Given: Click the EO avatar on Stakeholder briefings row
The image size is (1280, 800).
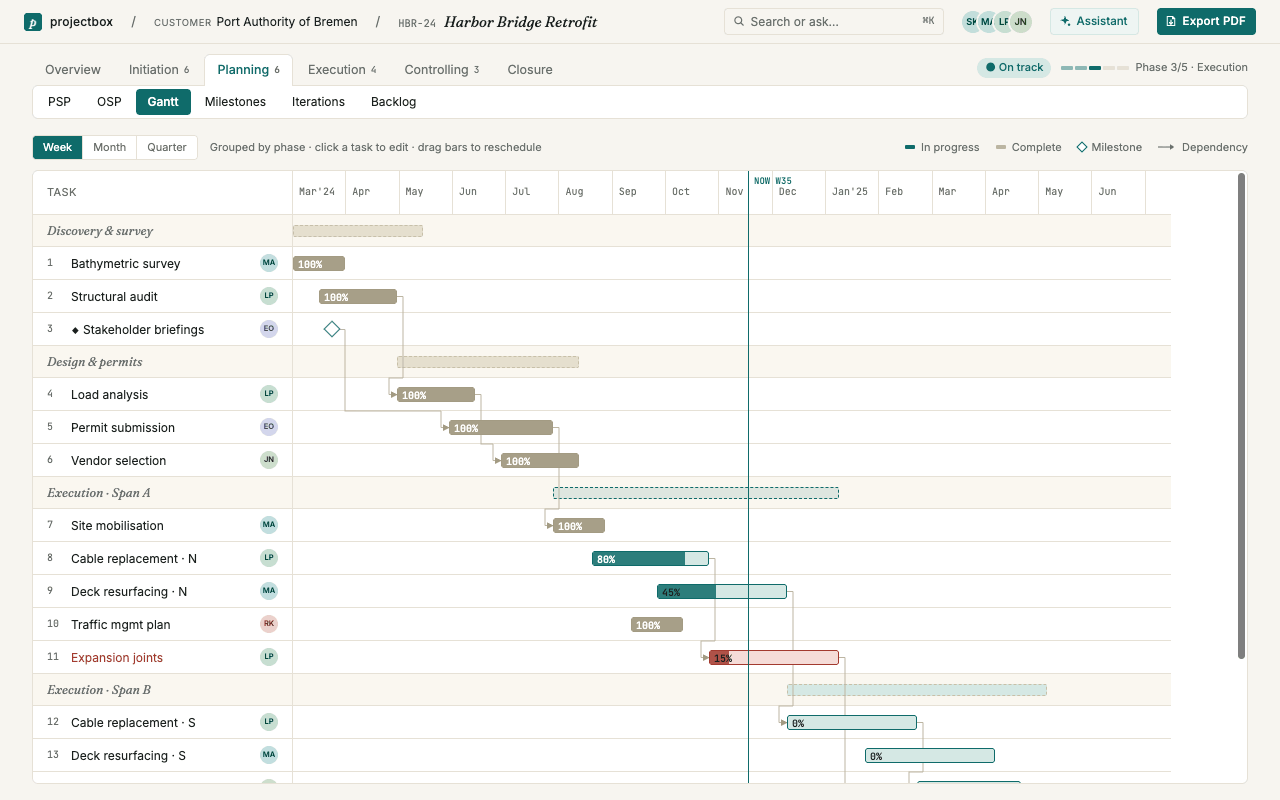Looking at the screenshot, I should tap(269, 329).
